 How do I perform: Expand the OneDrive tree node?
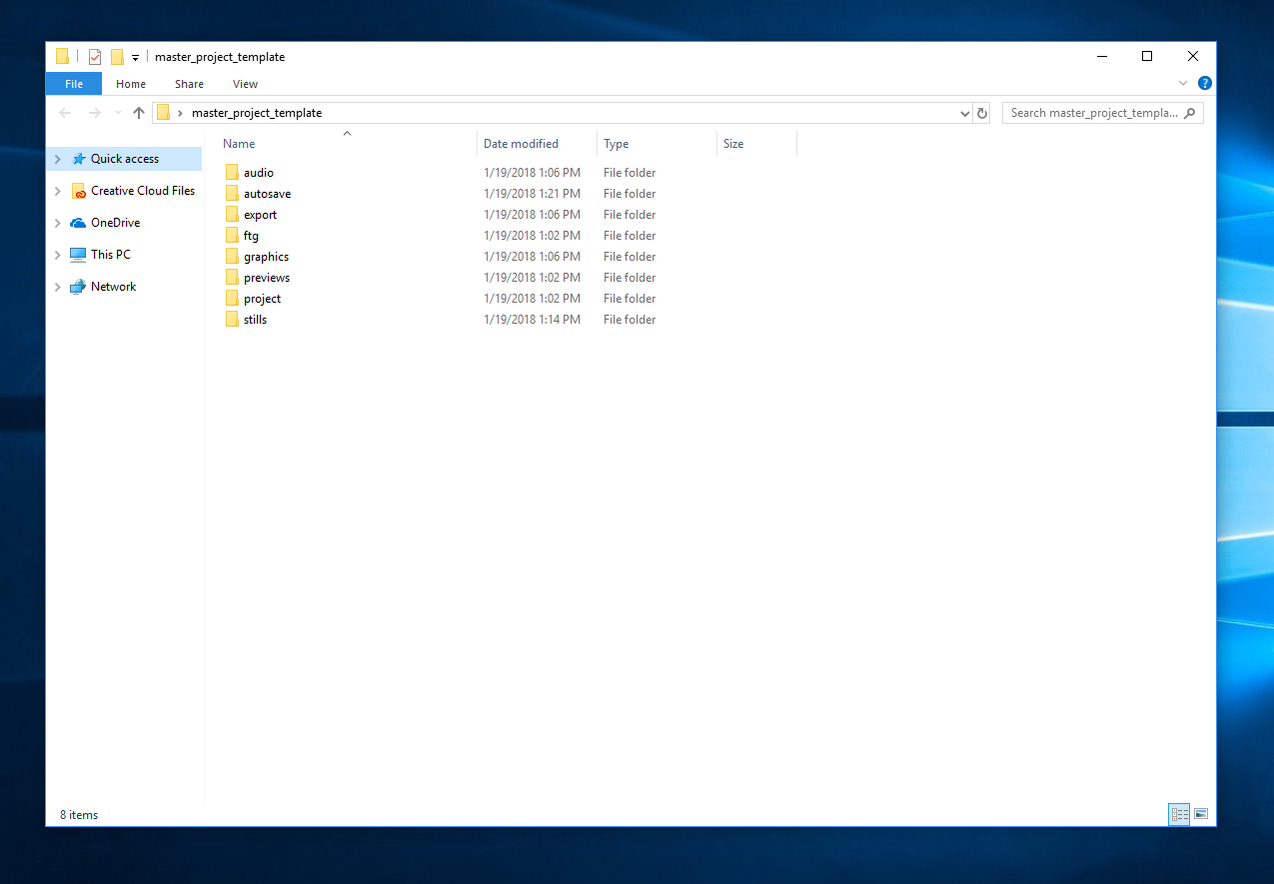click(x=58, y=223)
